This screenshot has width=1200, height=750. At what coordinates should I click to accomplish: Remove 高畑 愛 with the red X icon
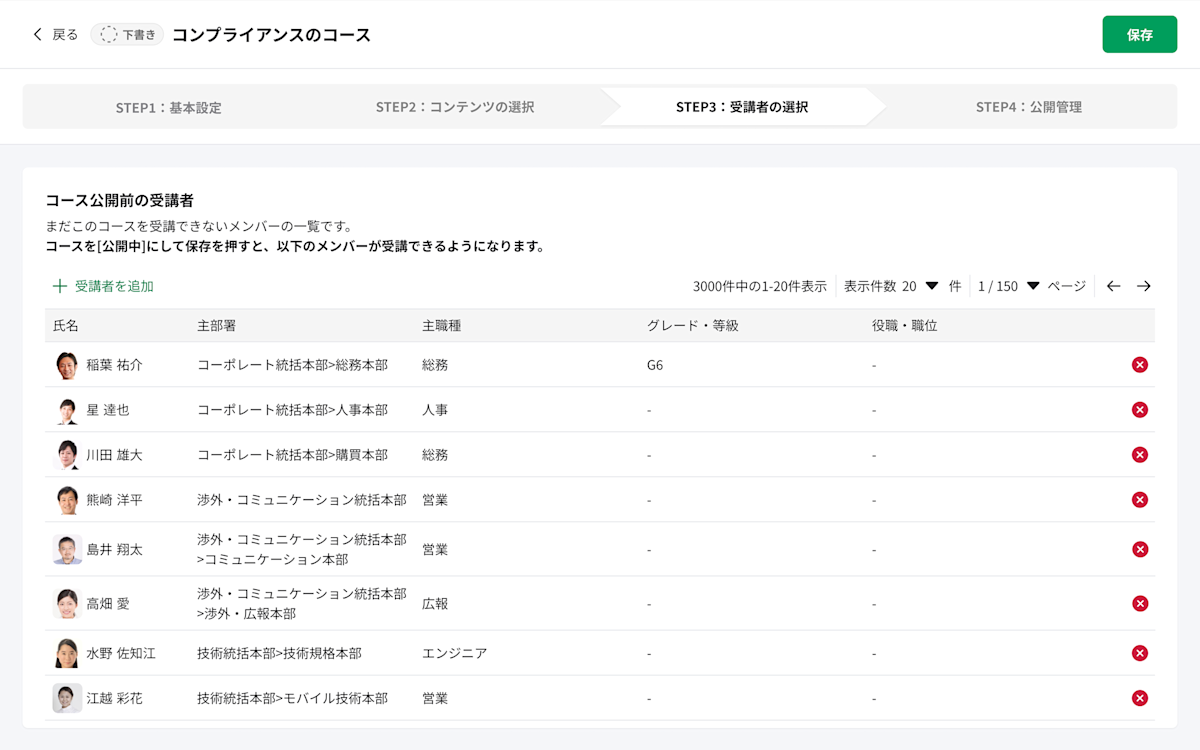click(1139, 603)
